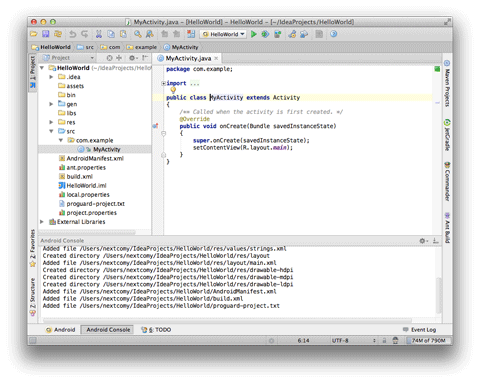Open the Structure side tab
This screenshot has height=383, width=480.
33,297
